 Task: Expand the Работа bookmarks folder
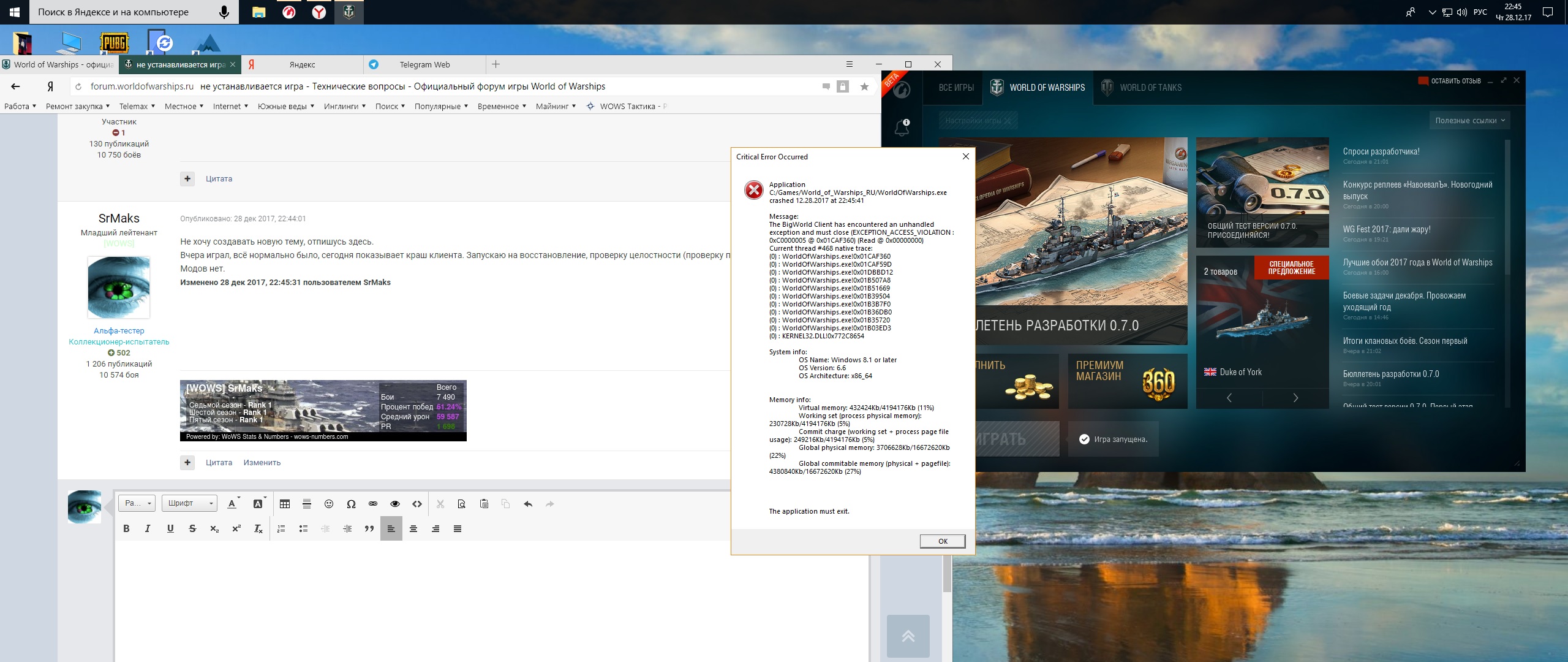point(20,106)
